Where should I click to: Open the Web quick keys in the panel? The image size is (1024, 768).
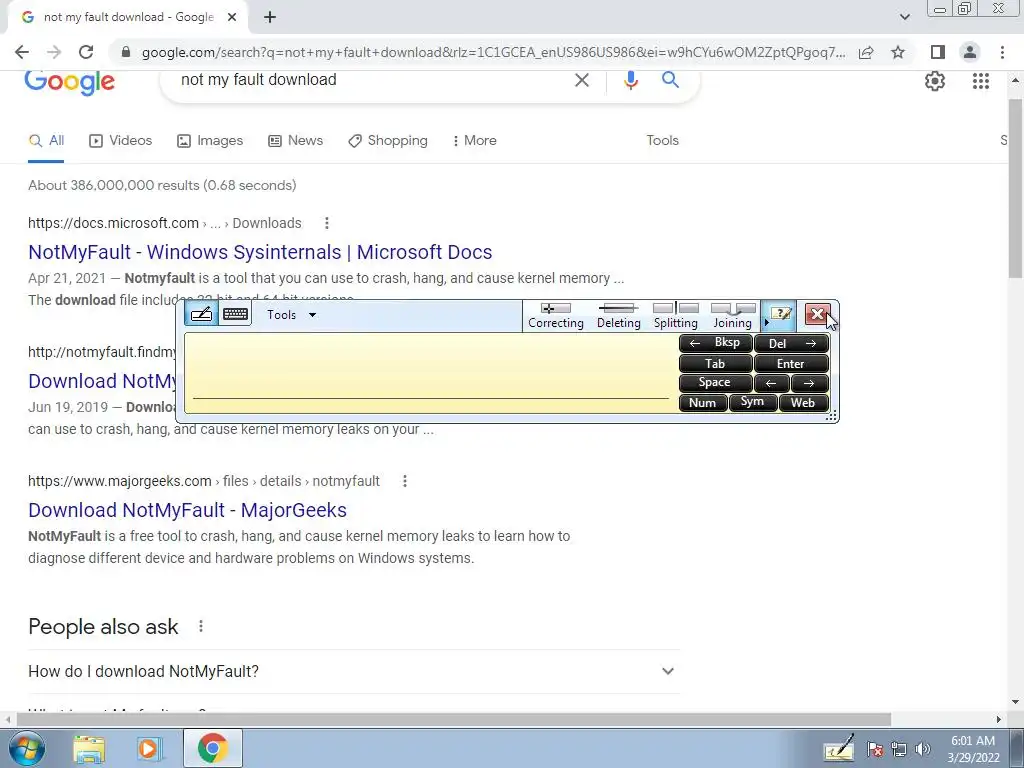(x=804, y=402)
